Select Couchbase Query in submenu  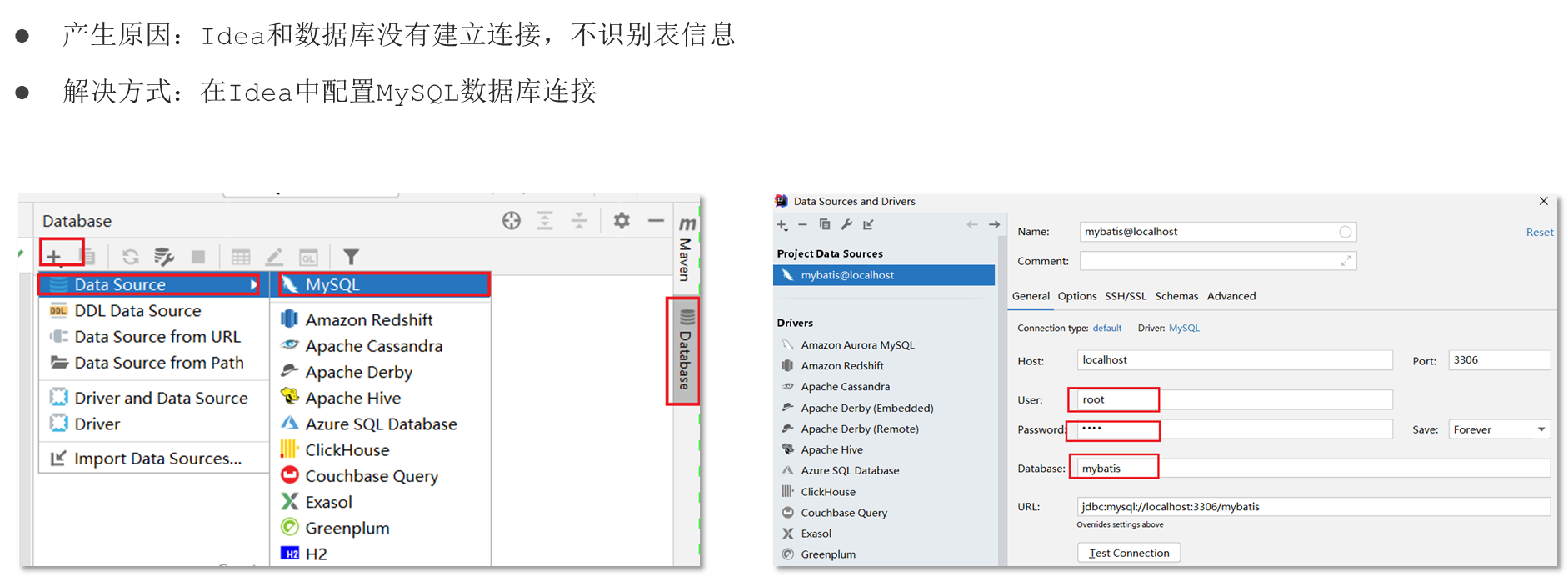(x=382, y=476)
